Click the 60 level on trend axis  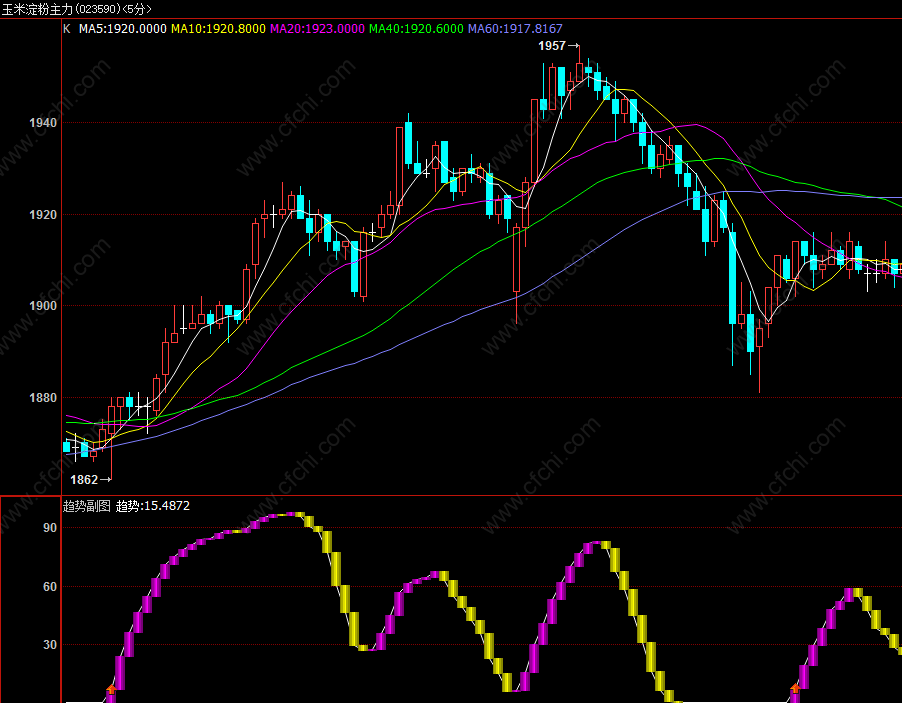(x=50, y=587)
